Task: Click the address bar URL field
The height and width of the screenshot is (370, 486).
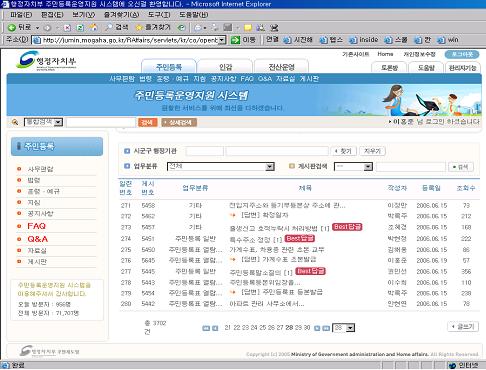Action: (x=130, y=40)
